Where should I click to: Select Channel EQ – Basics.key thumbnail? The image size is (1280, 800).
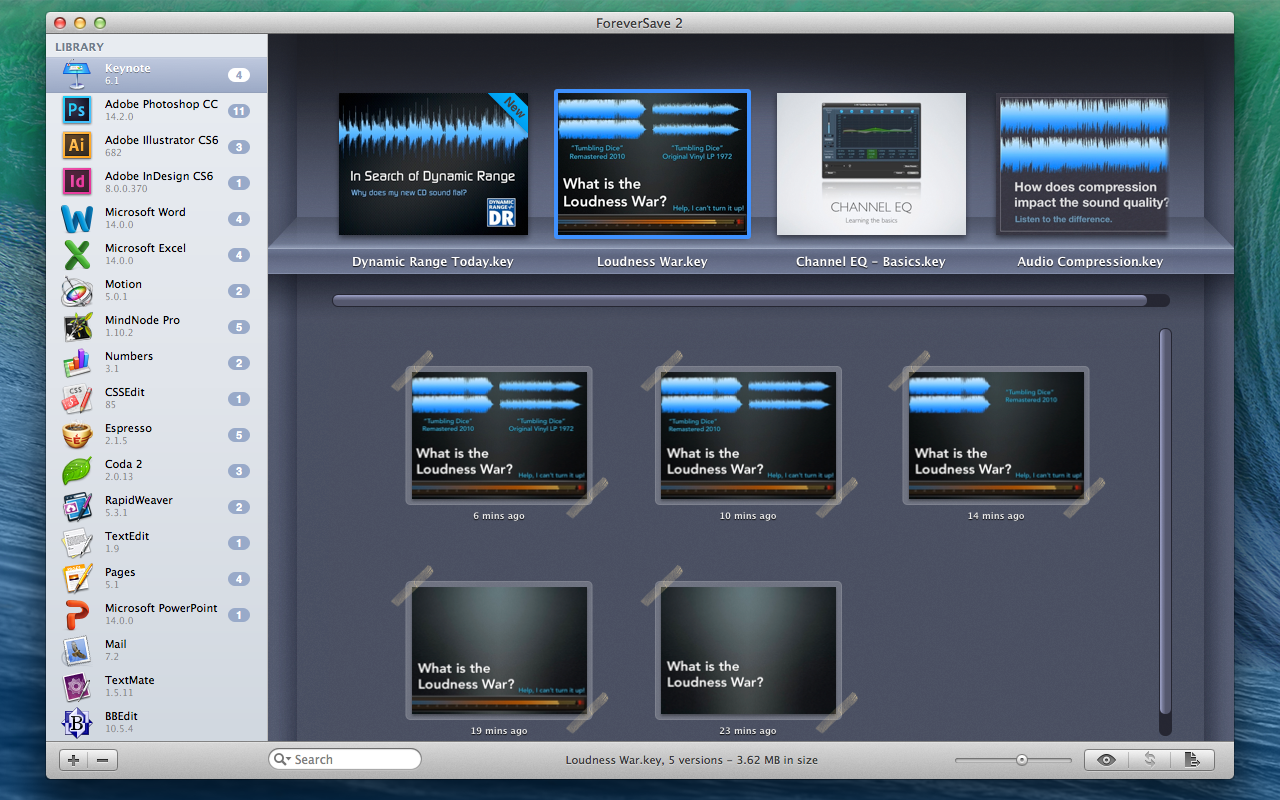[871, 164]
